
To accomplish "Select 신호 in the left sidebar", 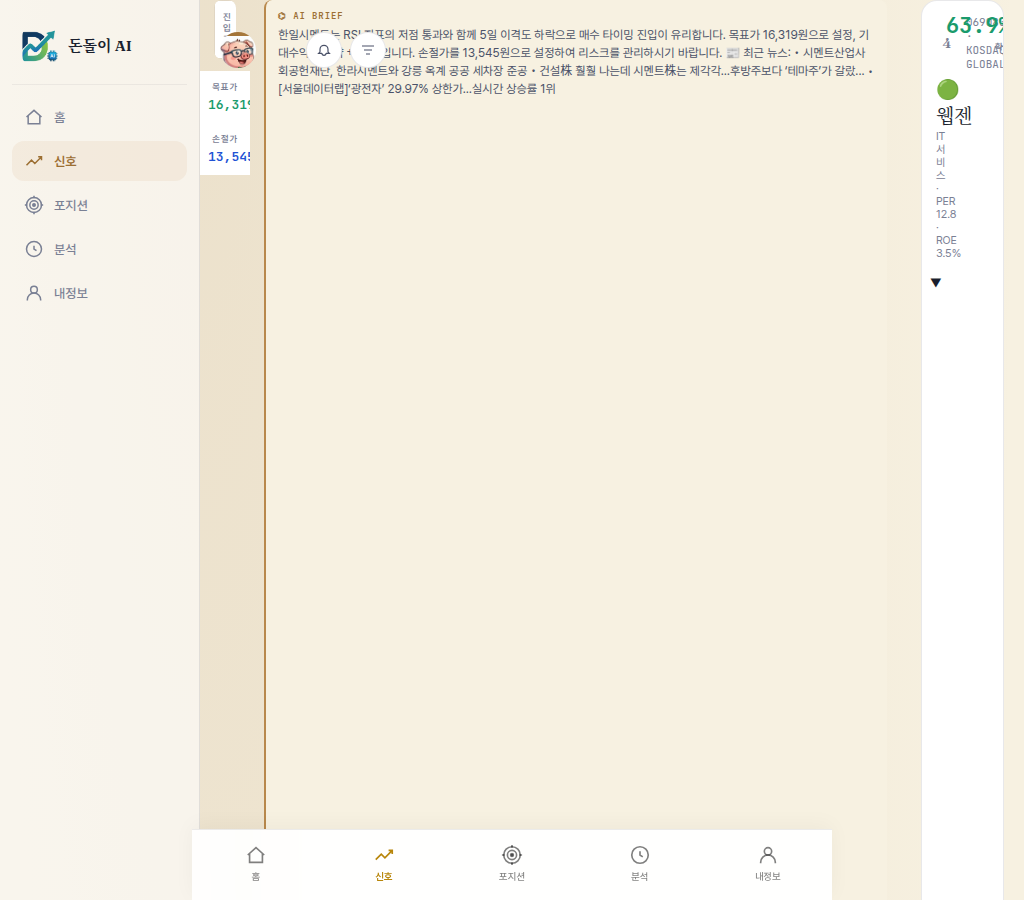I will coord(99,161).
